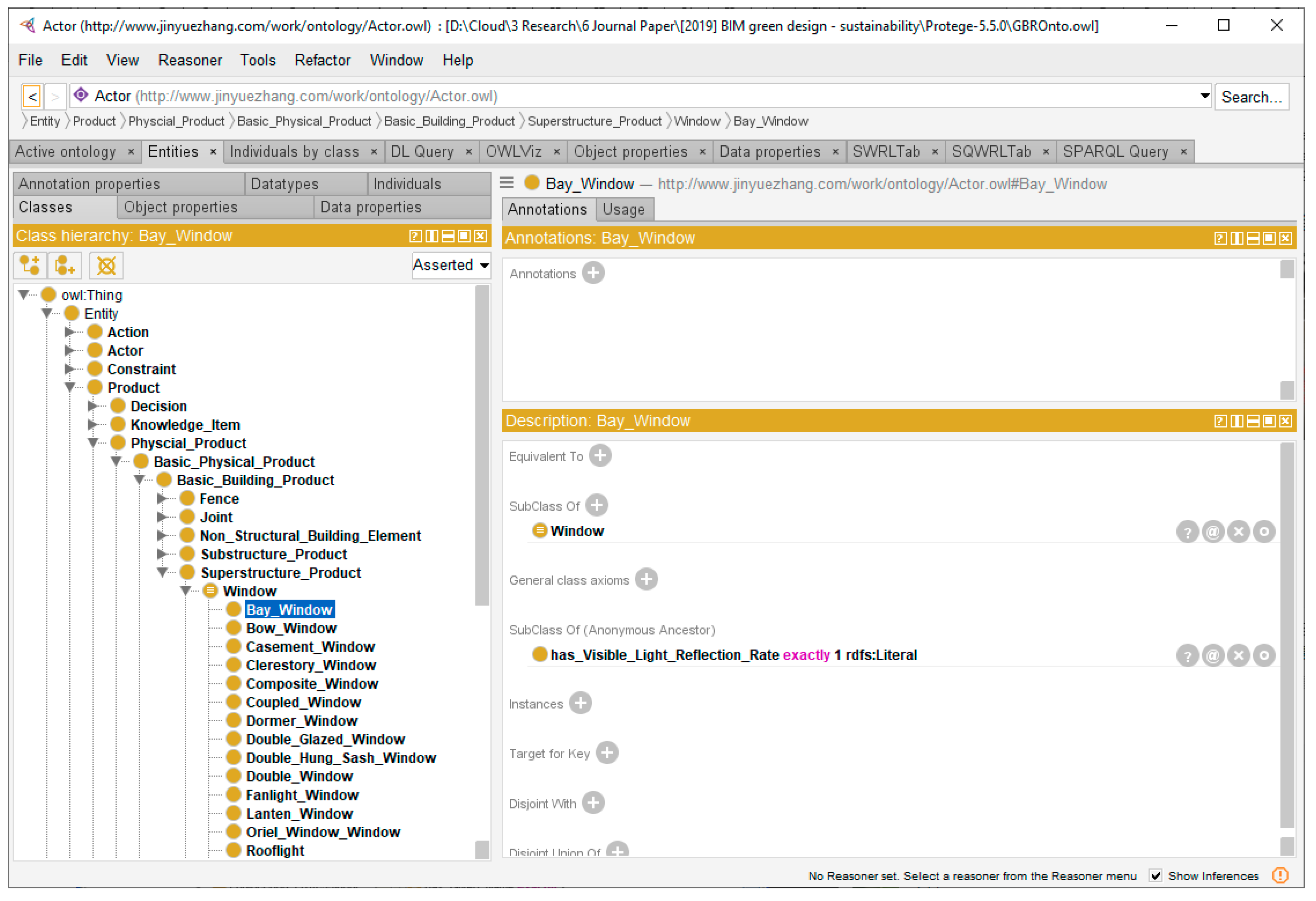
Task: Add a Disjoint With class
Action: coord(593,803)
